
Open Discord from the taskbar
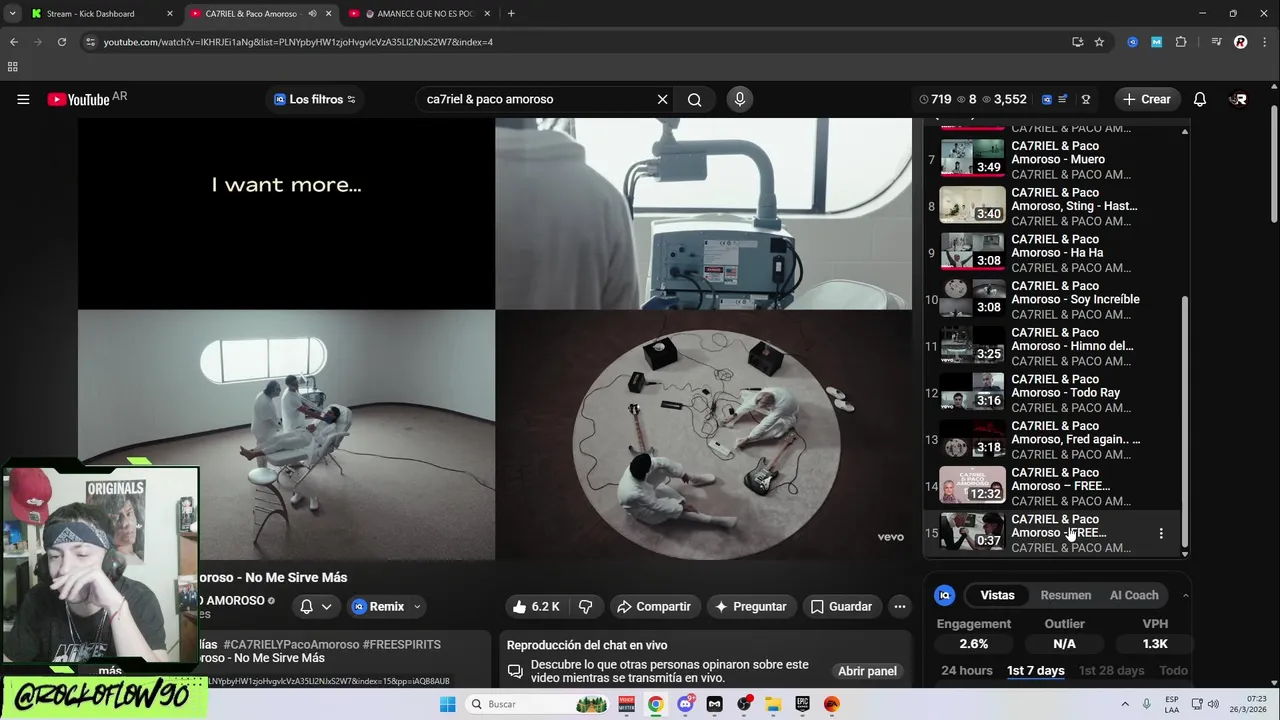(x=685, y=704)
